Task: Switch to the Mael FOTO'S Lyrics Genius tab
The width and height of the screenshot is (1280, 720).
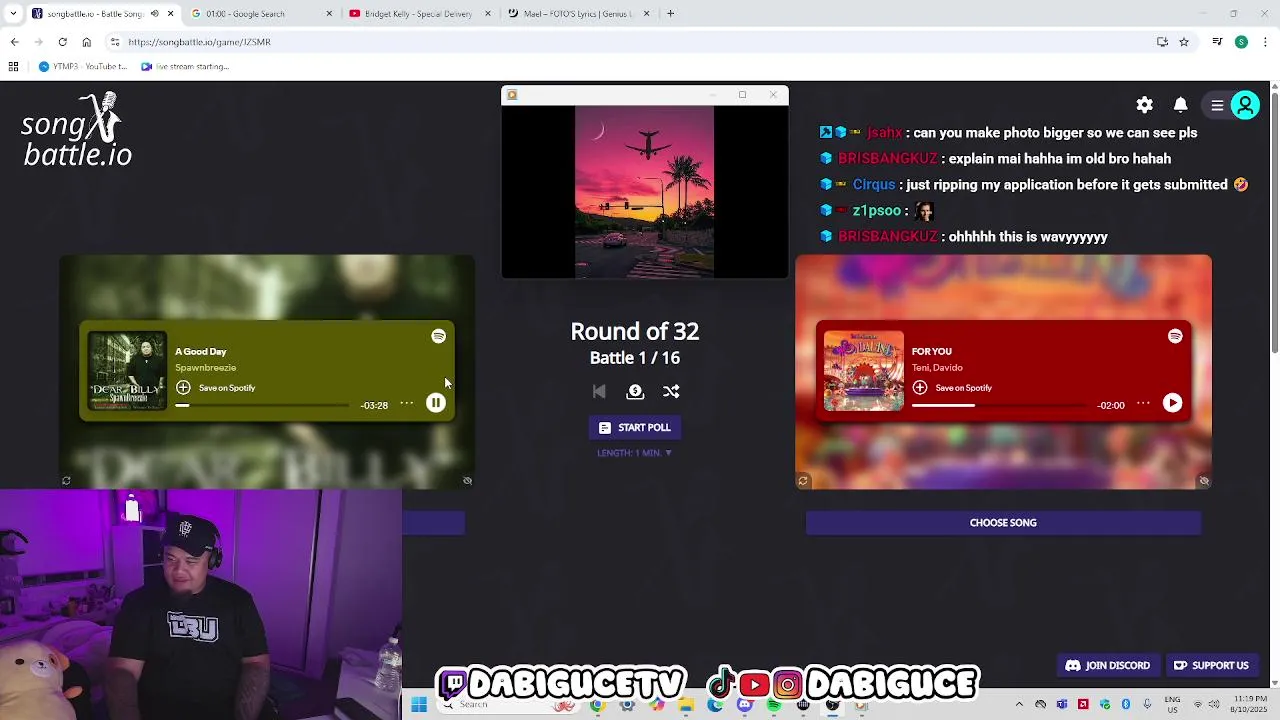Action: point(577,13)
